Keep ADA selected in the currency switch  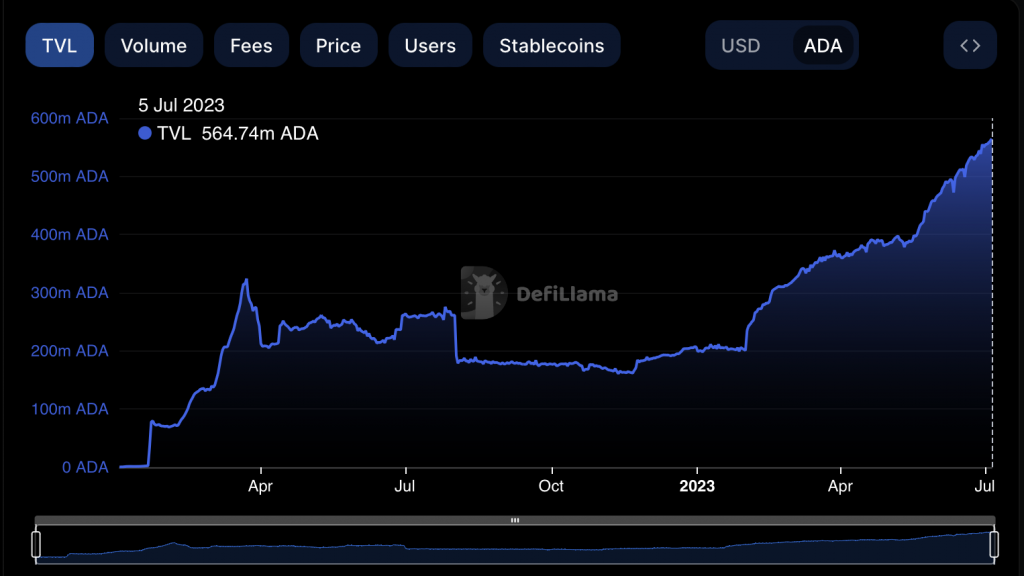pos(822,45)
